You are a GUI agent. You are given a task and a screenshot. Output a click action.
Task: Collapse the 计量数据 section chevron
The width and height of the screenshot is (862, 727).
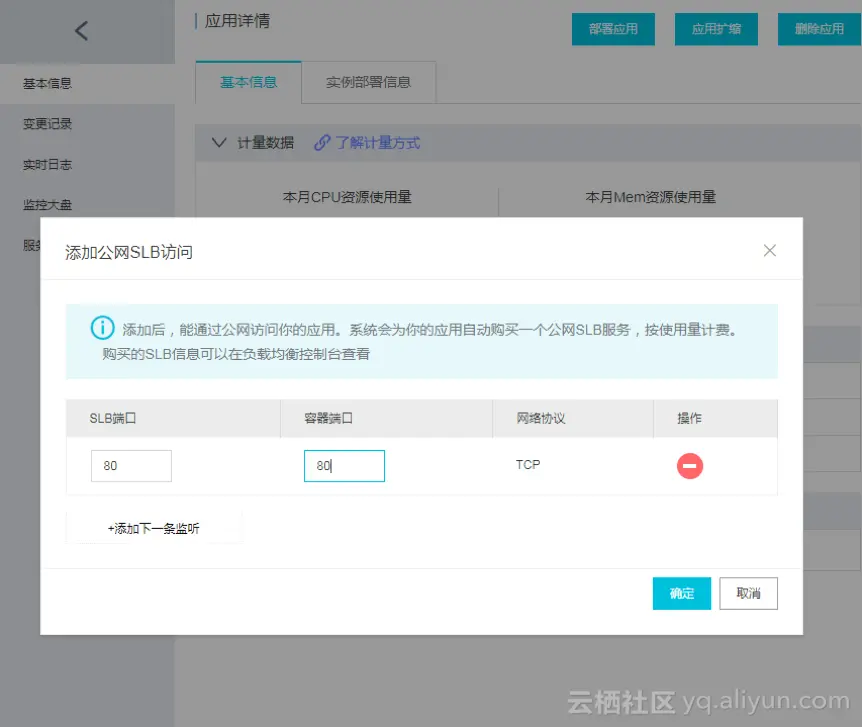[x=219, y=143]
